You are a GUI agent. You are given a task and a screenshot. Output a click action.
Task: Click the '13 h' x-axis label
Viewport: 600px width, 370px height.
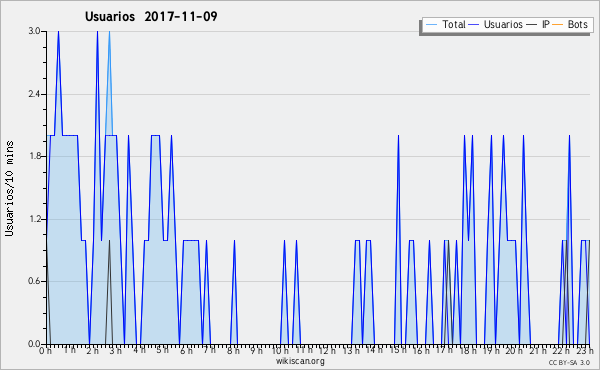tap(351, 350)
